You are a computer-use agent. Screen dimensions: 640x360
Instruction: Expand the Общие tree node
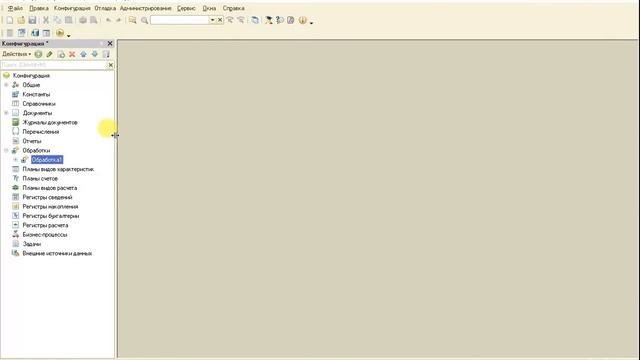click(x=6, y=85)
